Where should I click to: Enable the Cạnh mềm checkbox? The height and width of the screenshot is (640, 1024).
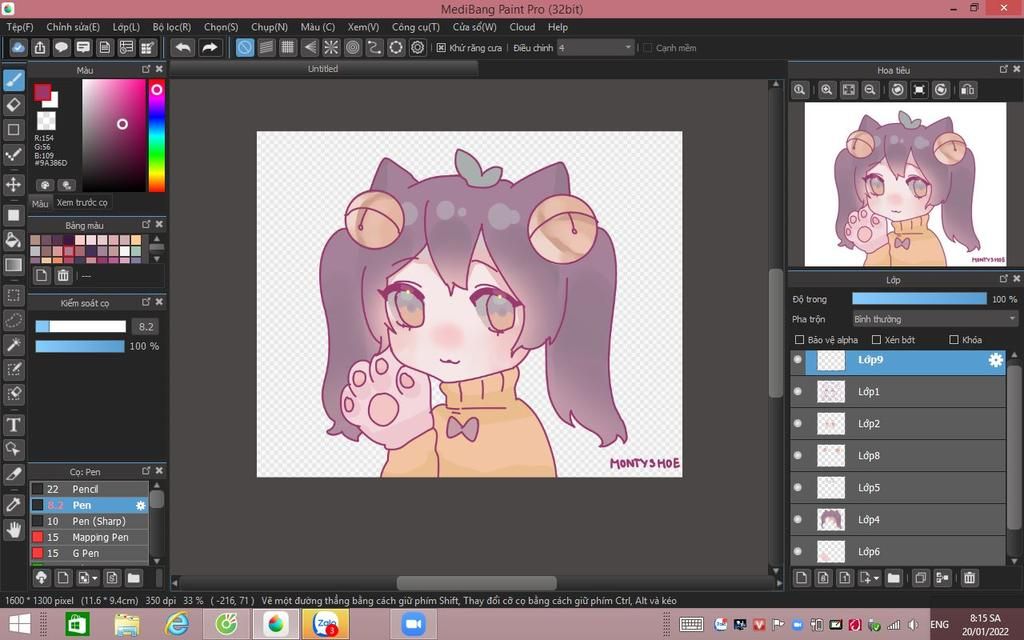tap(648, 48)
